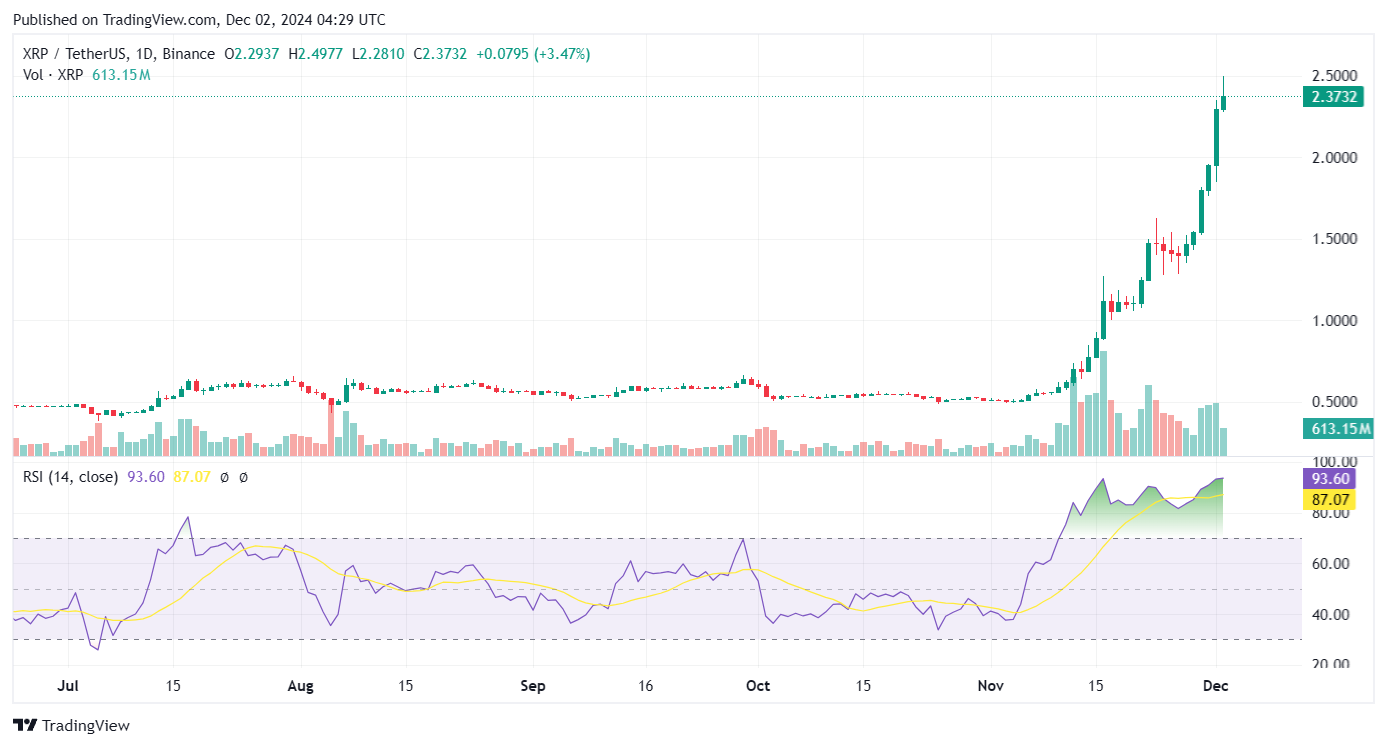1387x747 pixels.
Task: Click the purple 93.60 RSI axis tag
Action: [x=1331, y=479]
